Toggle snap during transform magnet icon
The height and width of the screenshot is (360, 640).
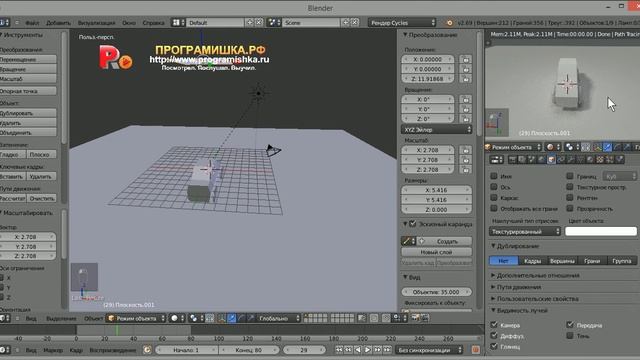(386, 318)
